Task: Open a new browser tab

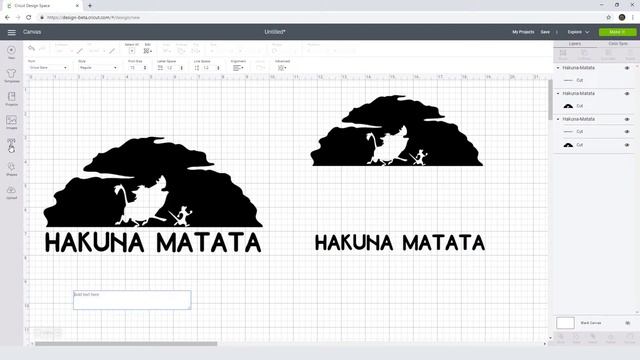Action: coord(90,6)
